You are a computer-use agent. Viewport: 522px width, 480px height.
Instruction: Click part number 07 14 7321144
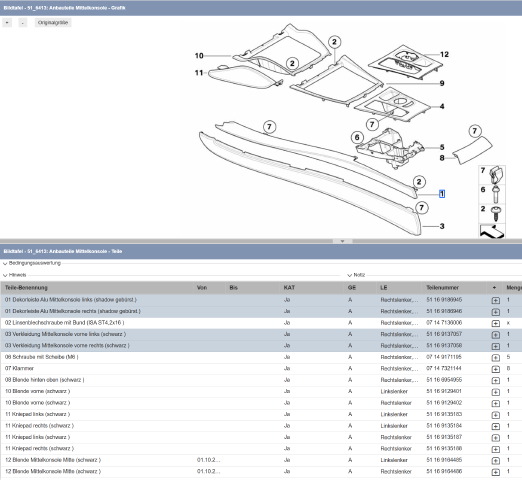(x=444, y=368)
